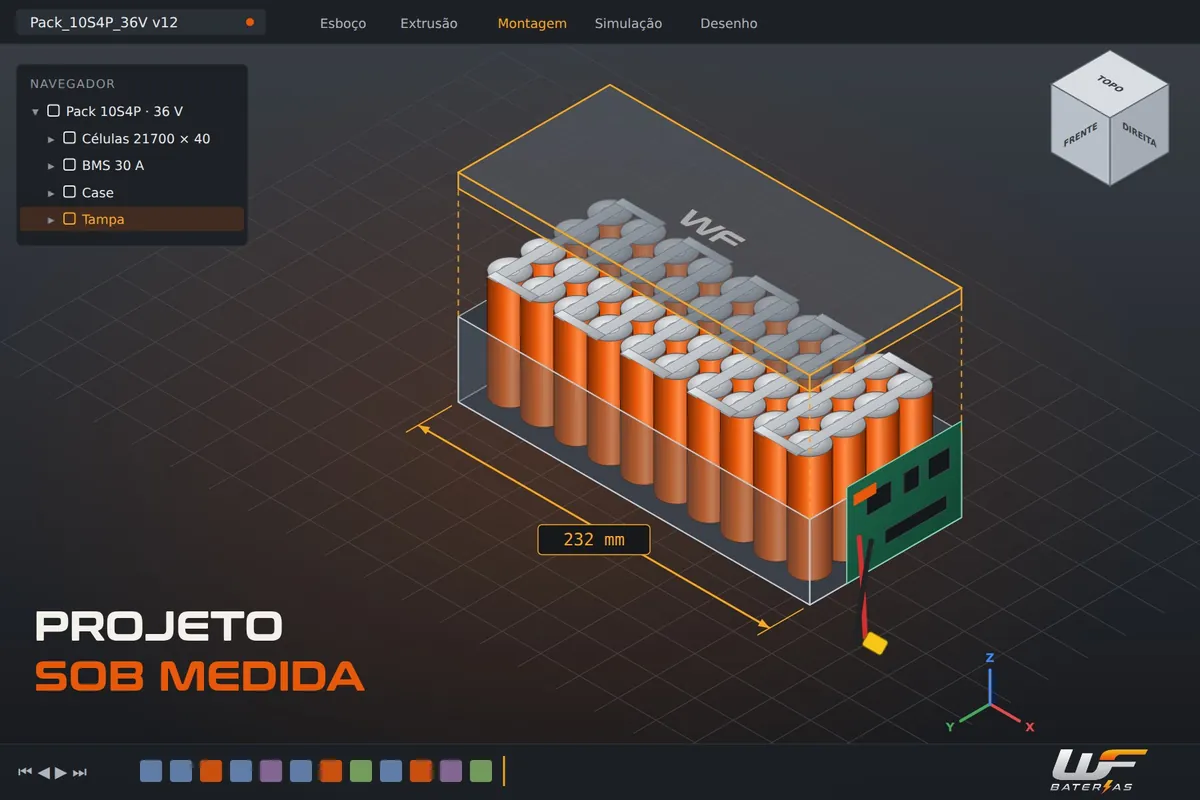Collapse the Pack 10S4P · 36 V tree node

pyautogui.click(x=36, y=112)
